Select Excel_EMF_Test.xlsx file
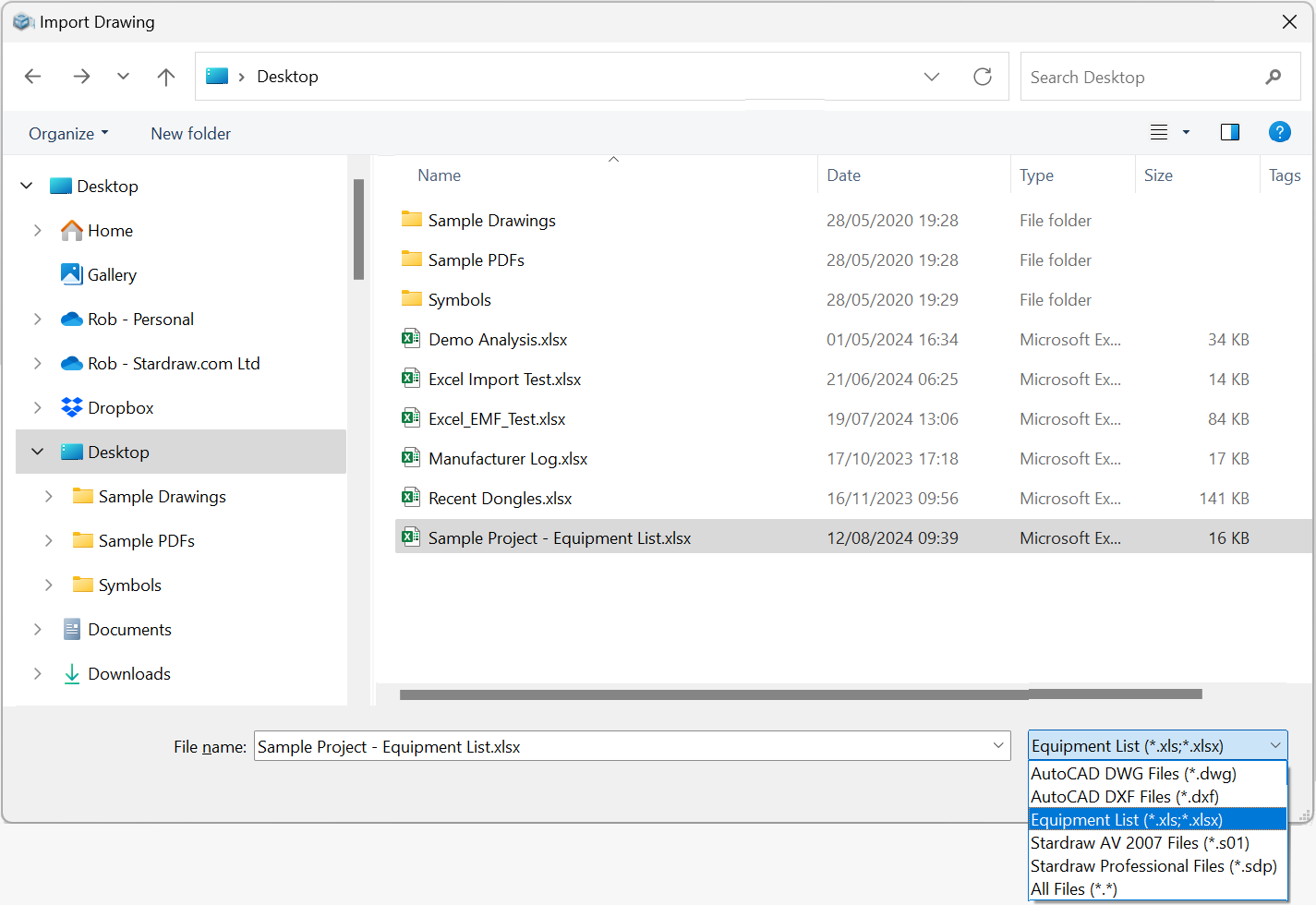 tap(497, 418)
